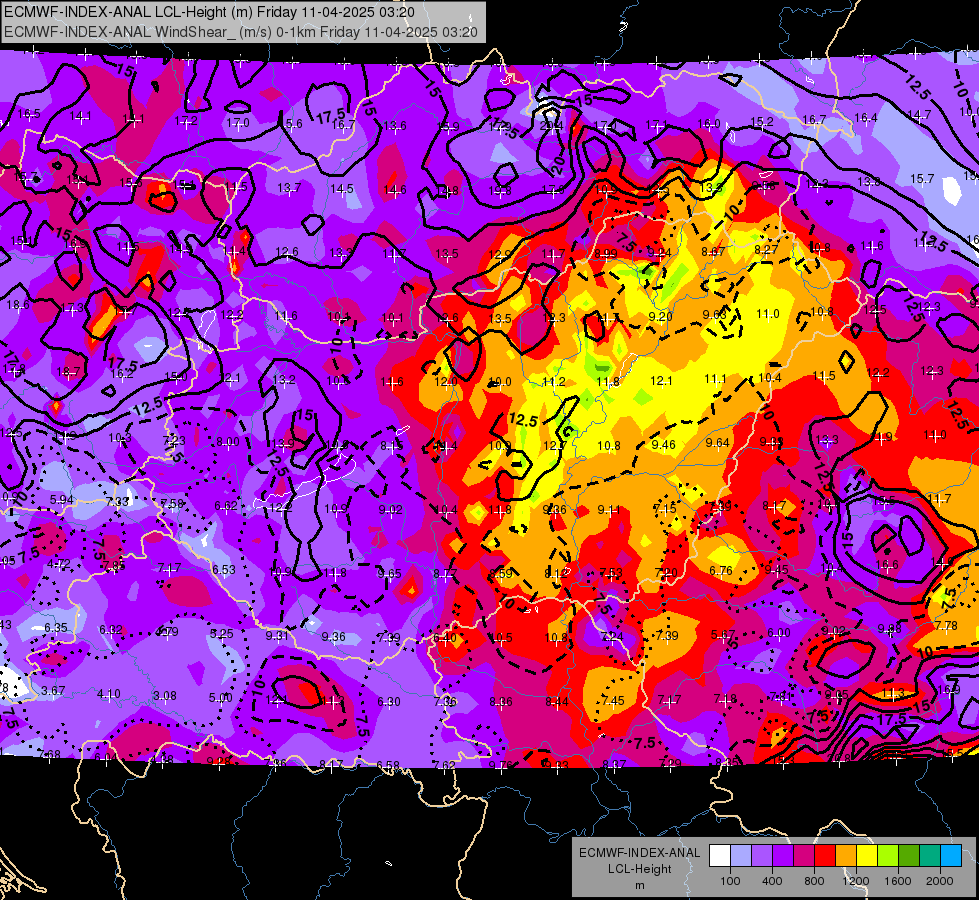Click the 6.62 grid point value
This screenshot has height=900, width=979.
[226, 505]
